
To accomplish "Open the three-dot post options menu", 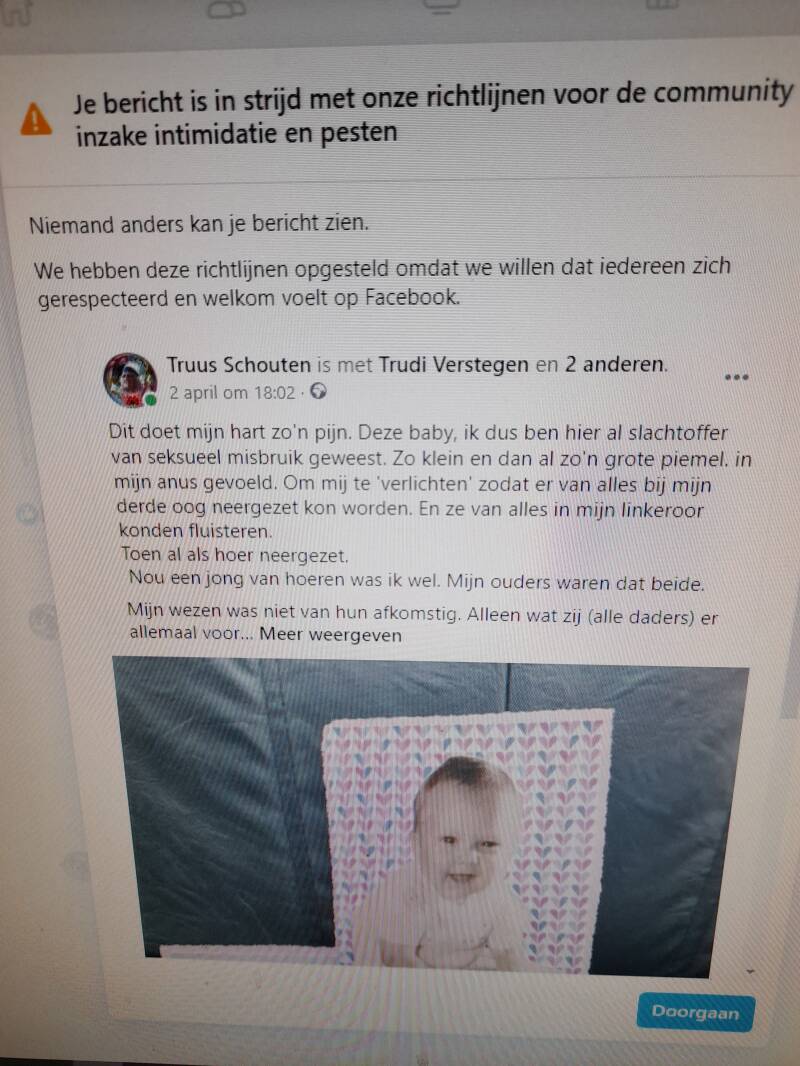I will 737,377.
